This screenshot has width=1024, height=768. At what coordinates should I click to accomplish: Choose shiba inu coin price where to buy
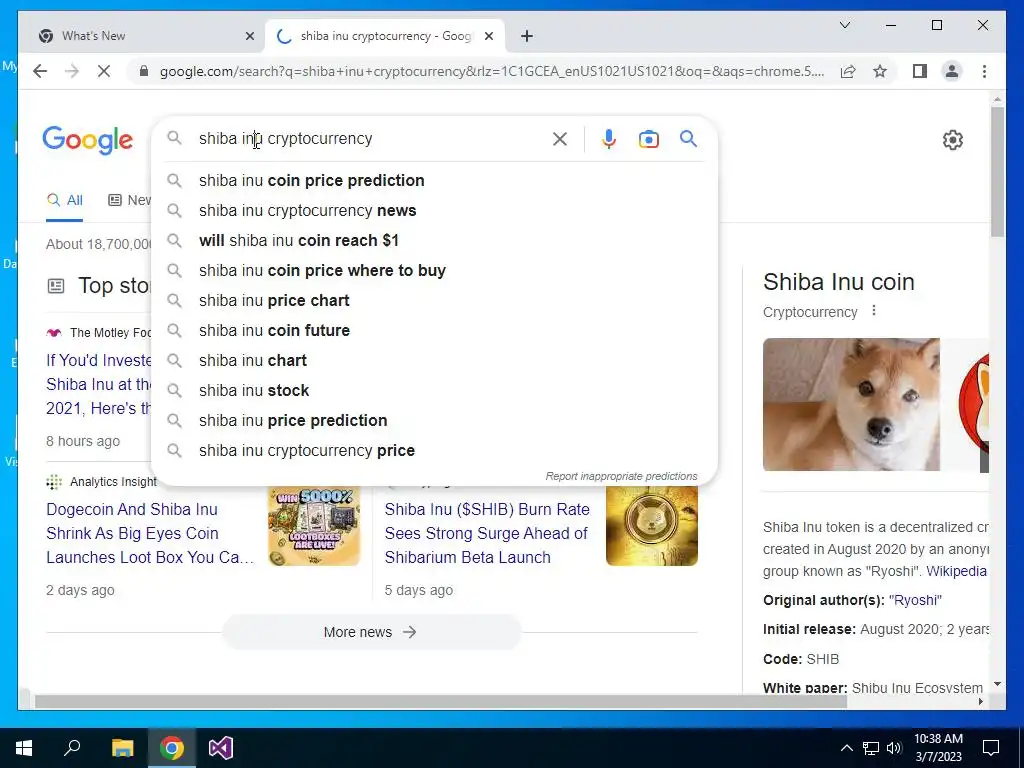click(x=434, y=270)
